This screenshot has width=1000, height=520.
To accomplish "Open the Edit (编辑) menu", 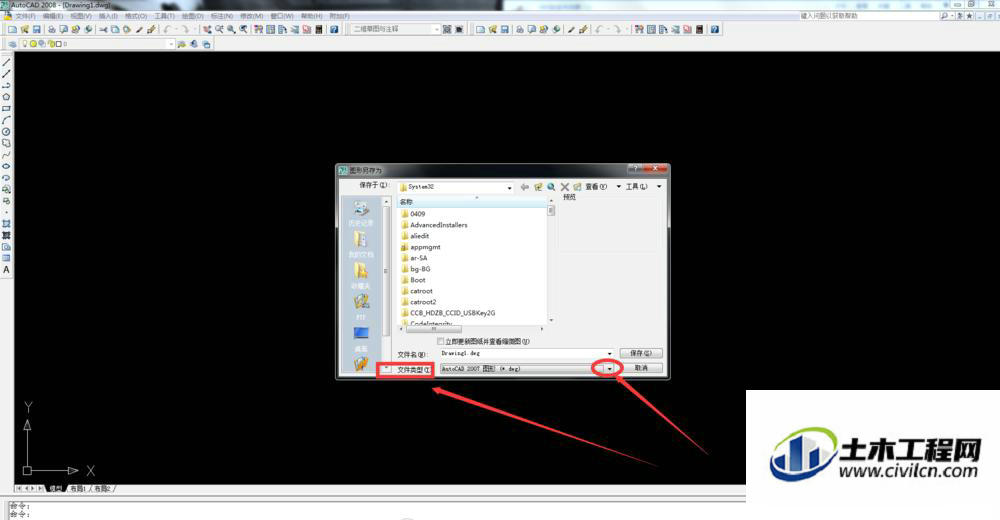I will coord(53,16).
